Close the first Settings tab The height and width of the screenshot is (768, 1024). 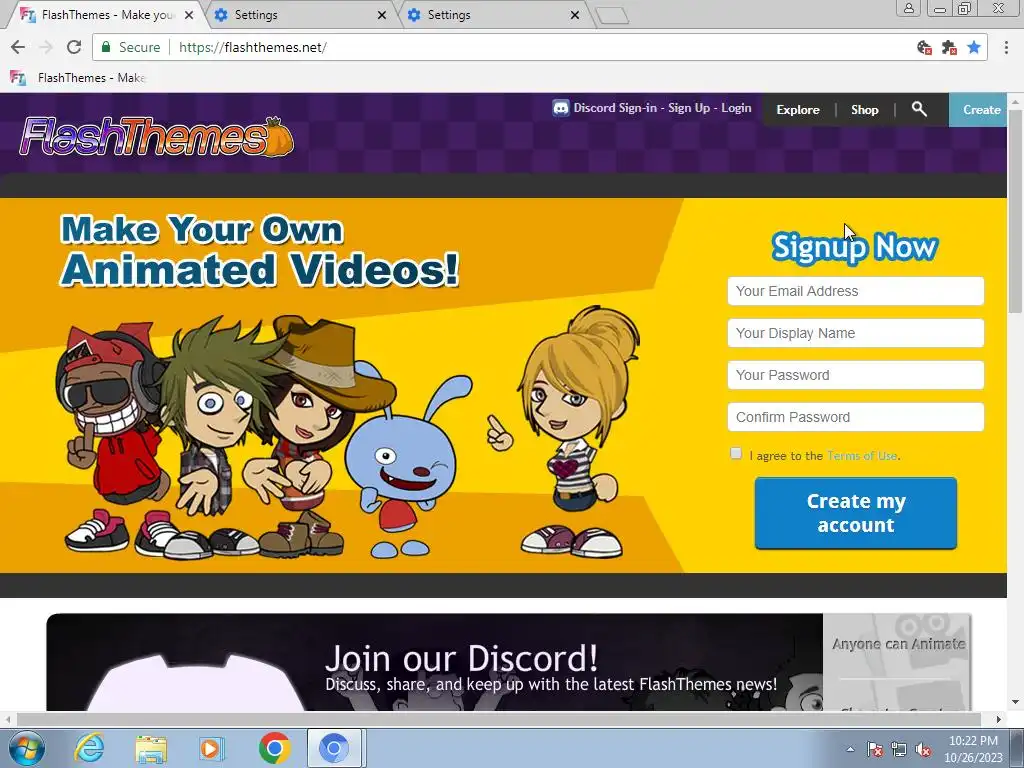point(382,15)
